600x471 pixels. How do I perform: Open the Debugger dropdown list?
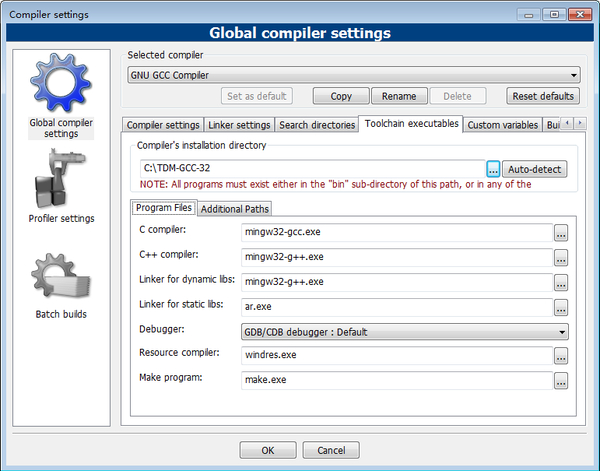click(404, 332)
